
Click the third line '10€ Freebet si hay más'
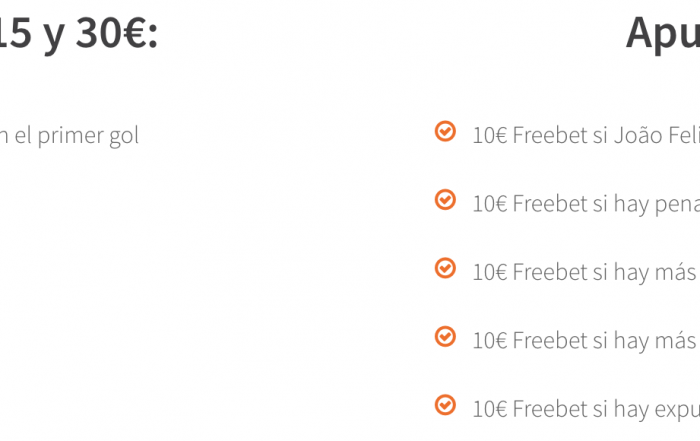tap(586, 272)
